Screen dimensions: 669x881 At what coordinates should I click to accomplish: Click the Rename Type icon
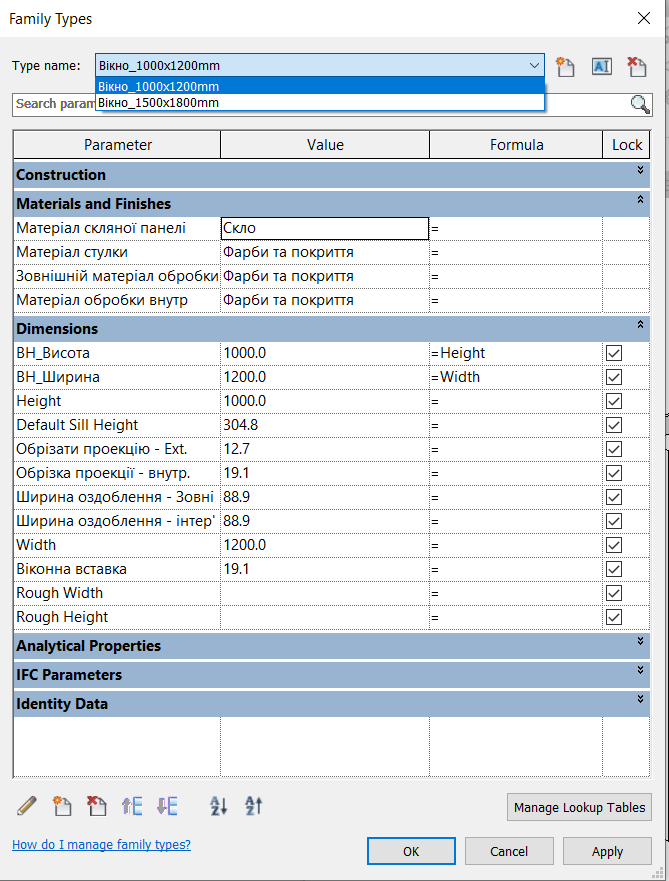601,66
